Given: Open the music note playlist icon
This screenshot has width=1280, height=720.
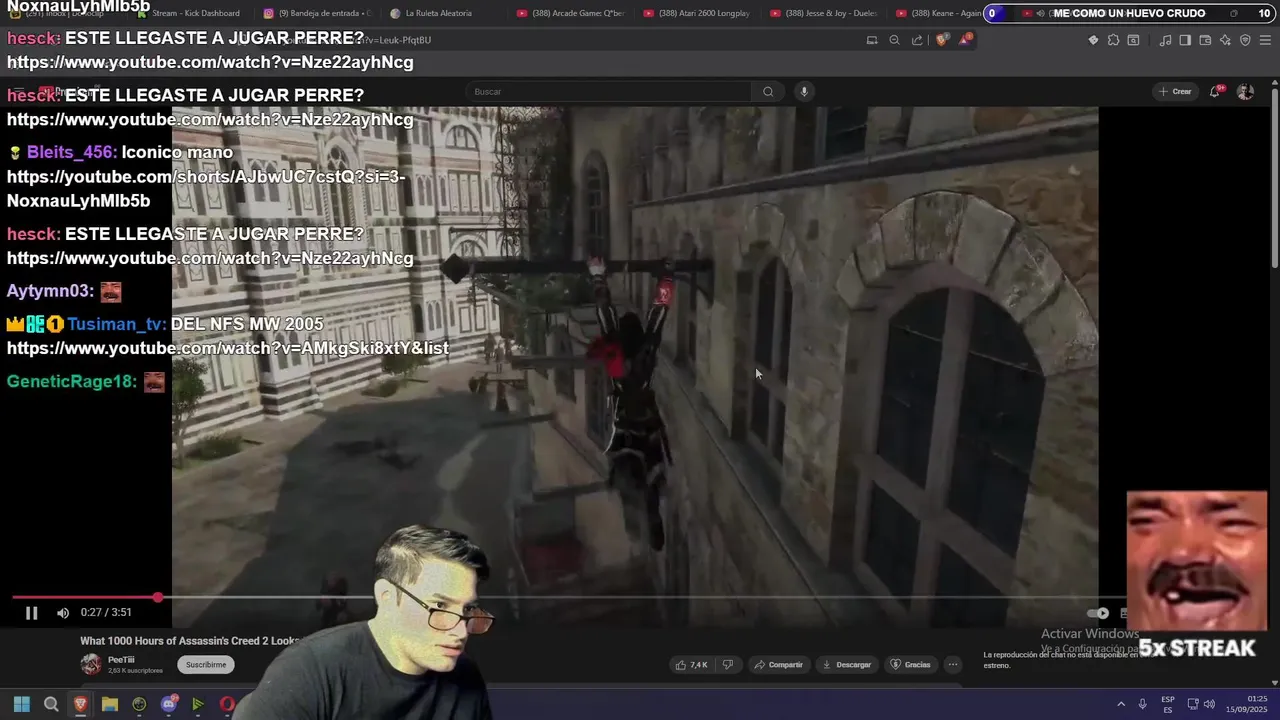Looking at the screenshot, I should click(1165, 40).
